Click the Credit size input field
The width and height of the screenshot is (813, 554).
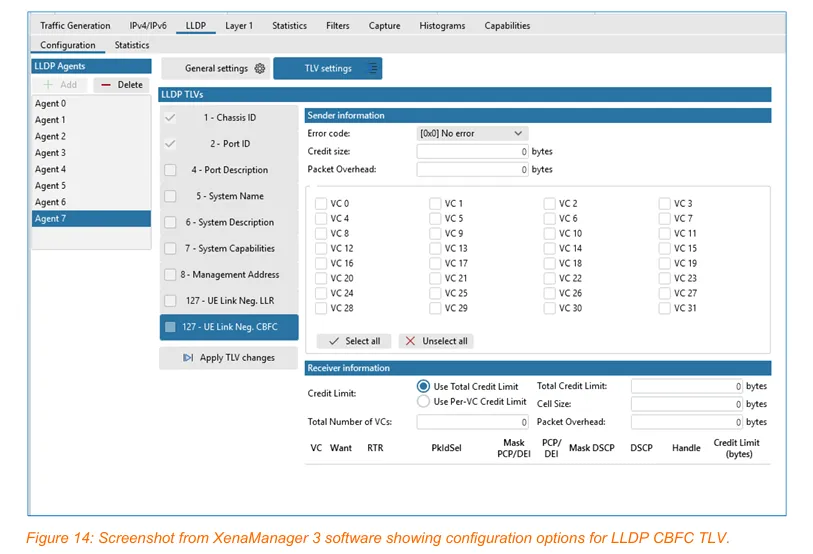click(472, 151)
